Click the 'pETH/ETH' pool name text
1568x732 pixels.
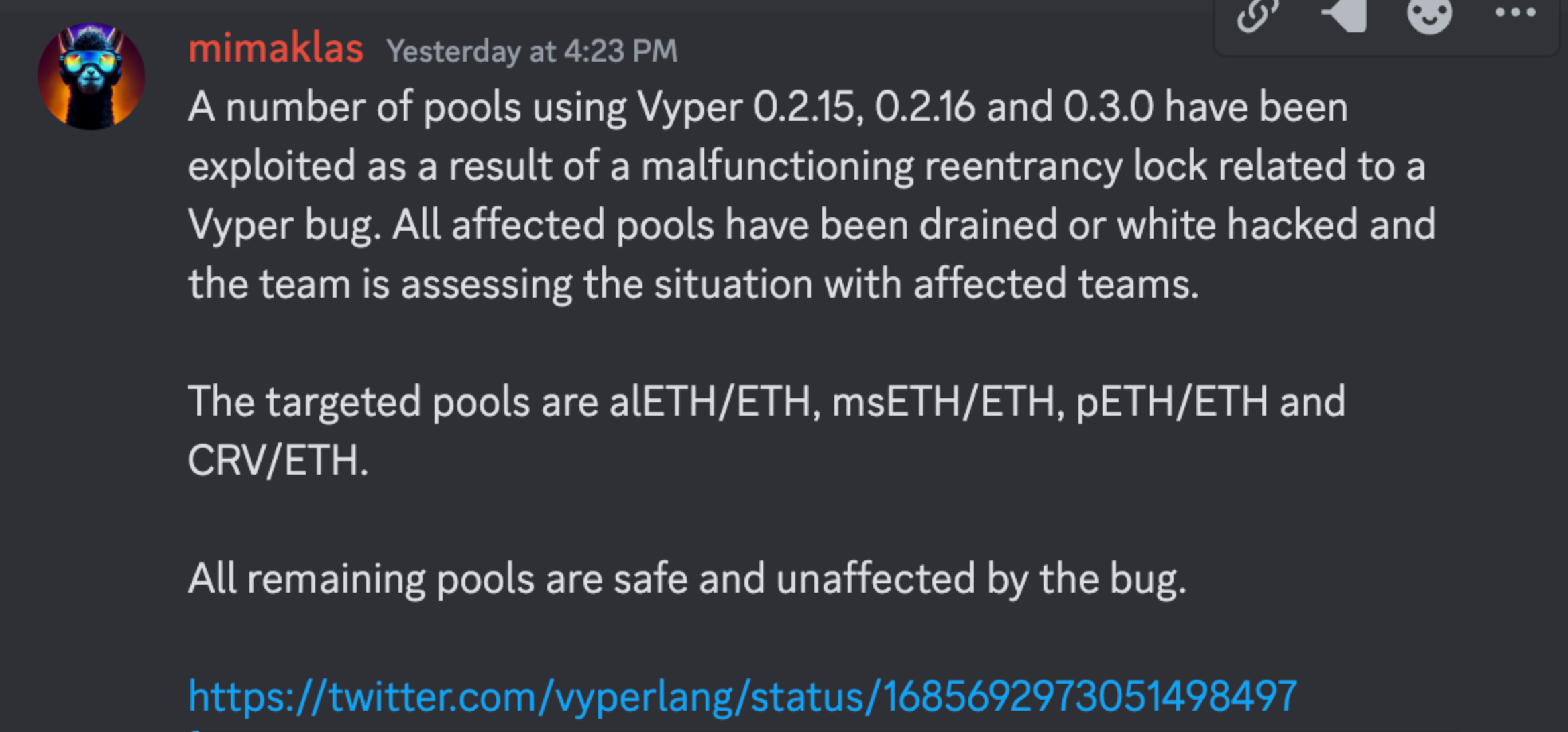coord(1172,402)
